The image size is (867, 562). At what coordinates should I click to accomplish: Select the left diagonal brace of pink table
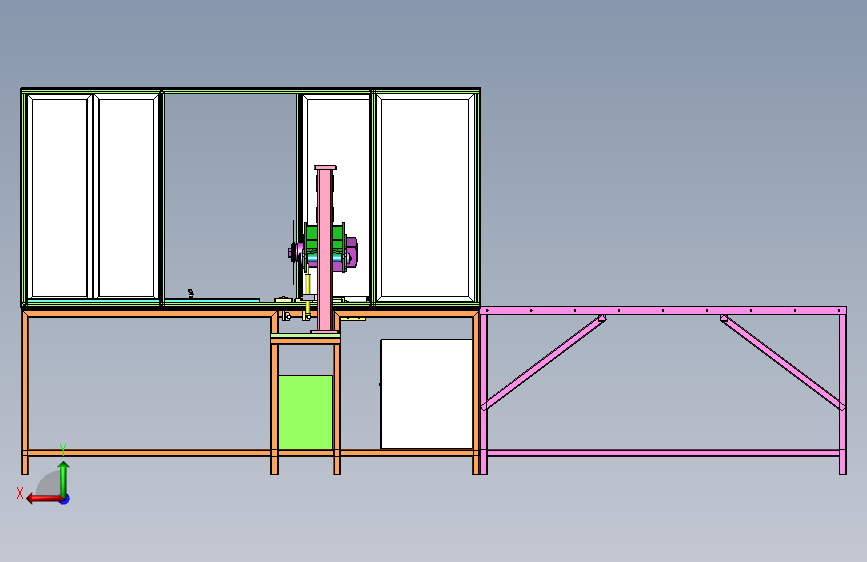[543, 363]
